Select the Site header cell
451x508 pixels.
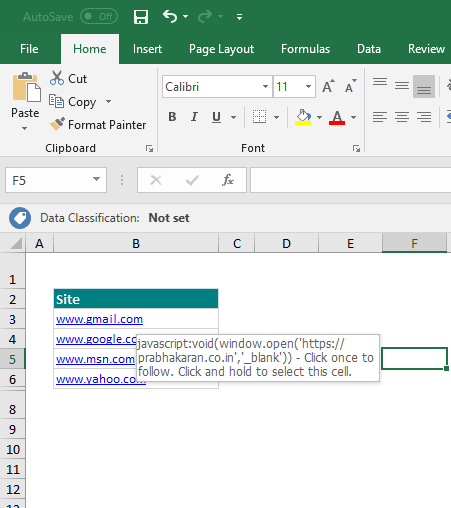click(136, 299)
